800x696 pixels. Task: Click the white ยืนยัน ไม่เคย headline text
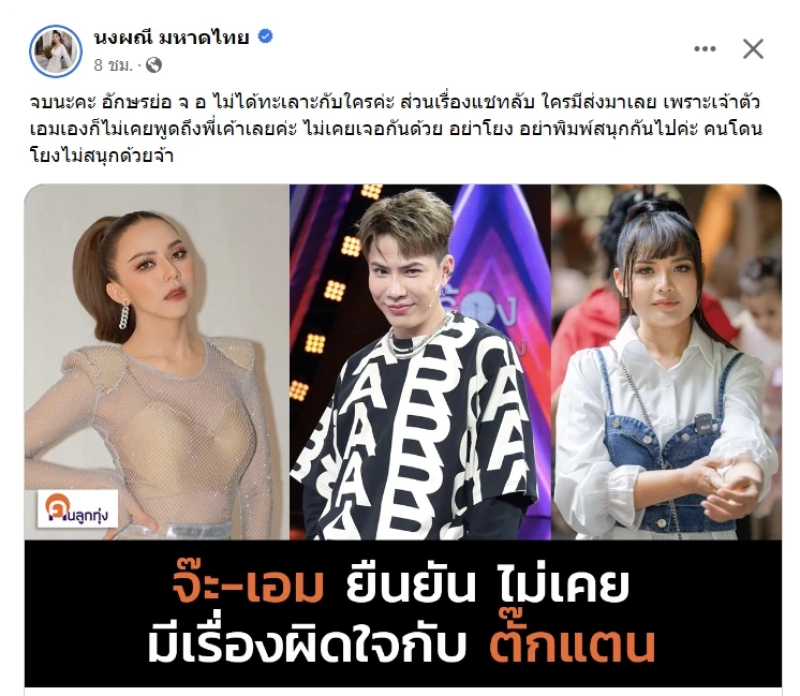click(x=487, y=586)
